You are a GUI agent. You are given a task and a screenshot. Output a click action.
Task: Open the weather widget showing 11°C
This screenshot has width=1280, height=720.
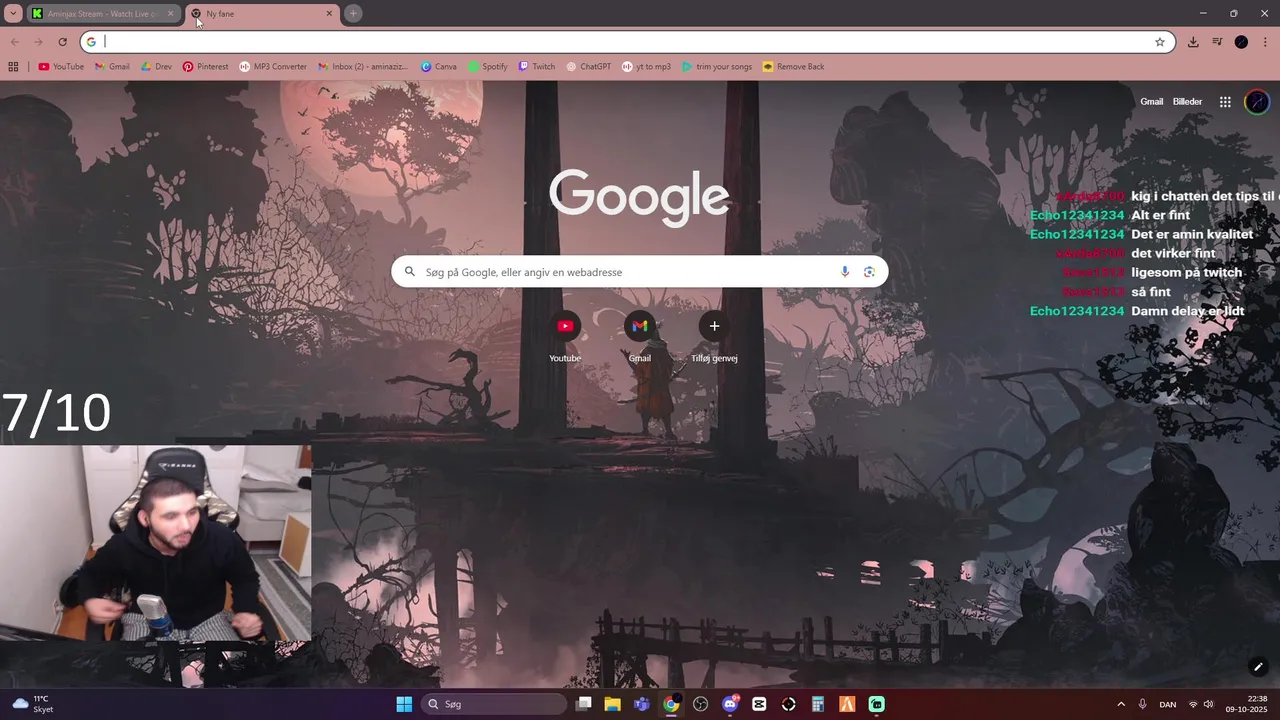click(x=32, y=704)
